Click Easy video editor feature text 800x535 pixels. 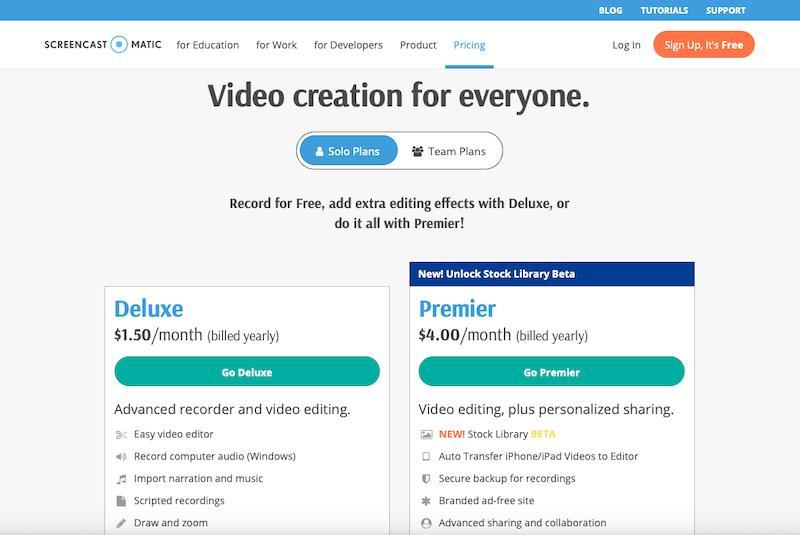pyautogui.click(x=173, y=434)
